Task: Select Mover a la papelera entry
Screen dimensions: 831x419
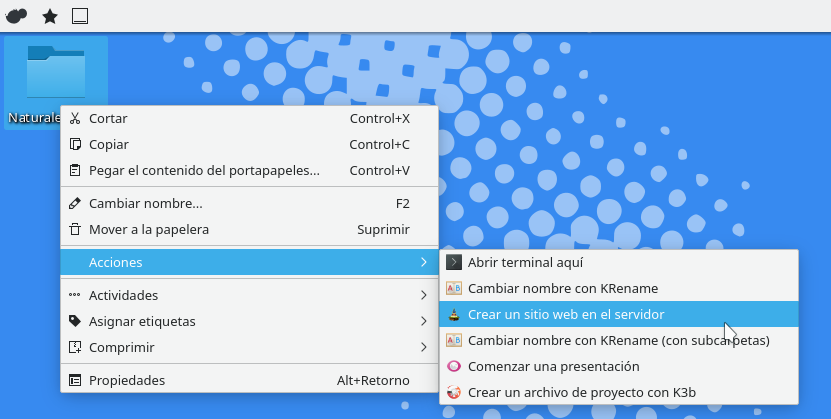Action: tap(148, 229)
